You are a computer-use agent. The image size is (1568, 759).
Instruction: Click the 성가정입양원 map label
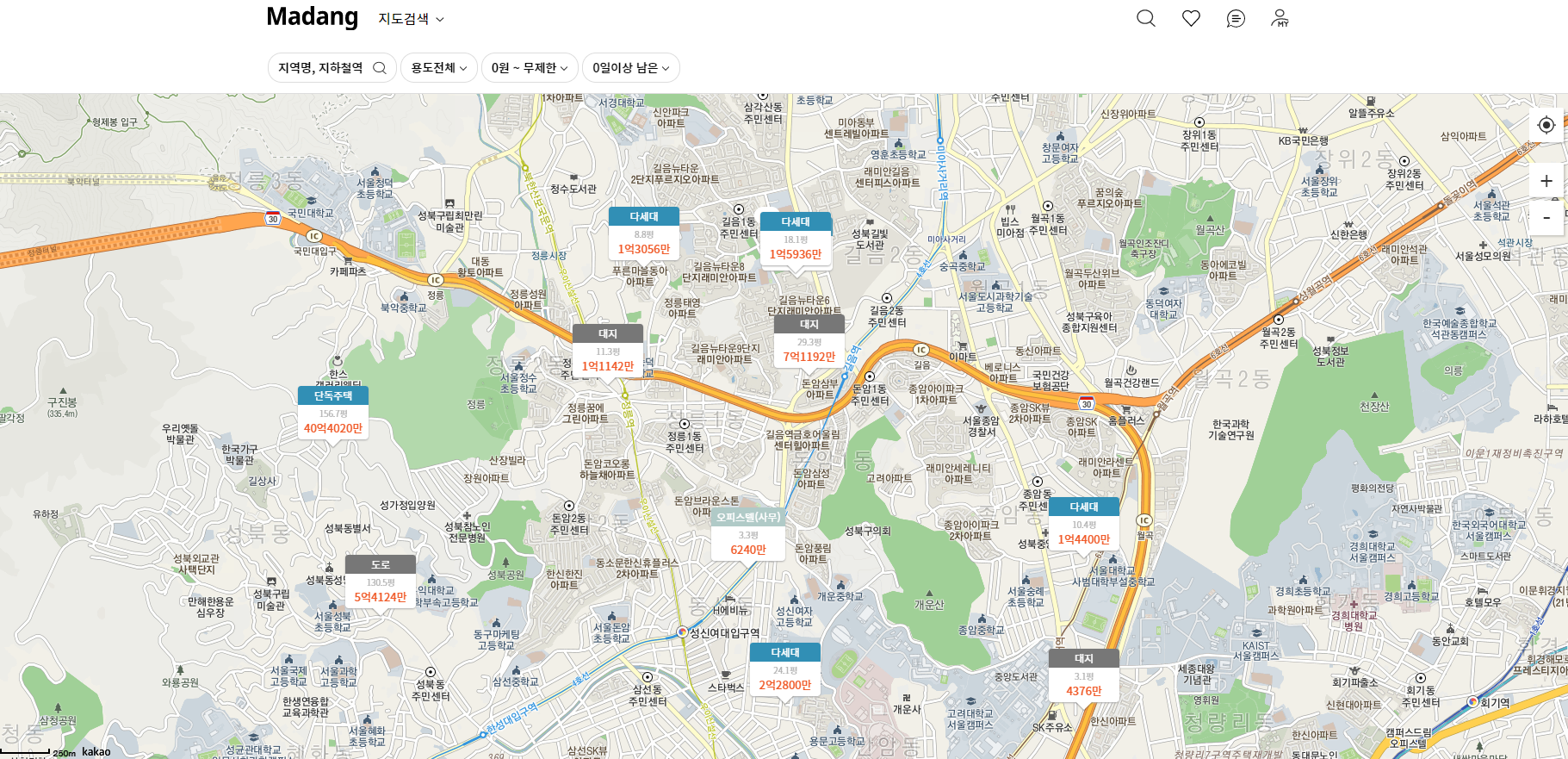pyautogui.click(x=407, y=505)
